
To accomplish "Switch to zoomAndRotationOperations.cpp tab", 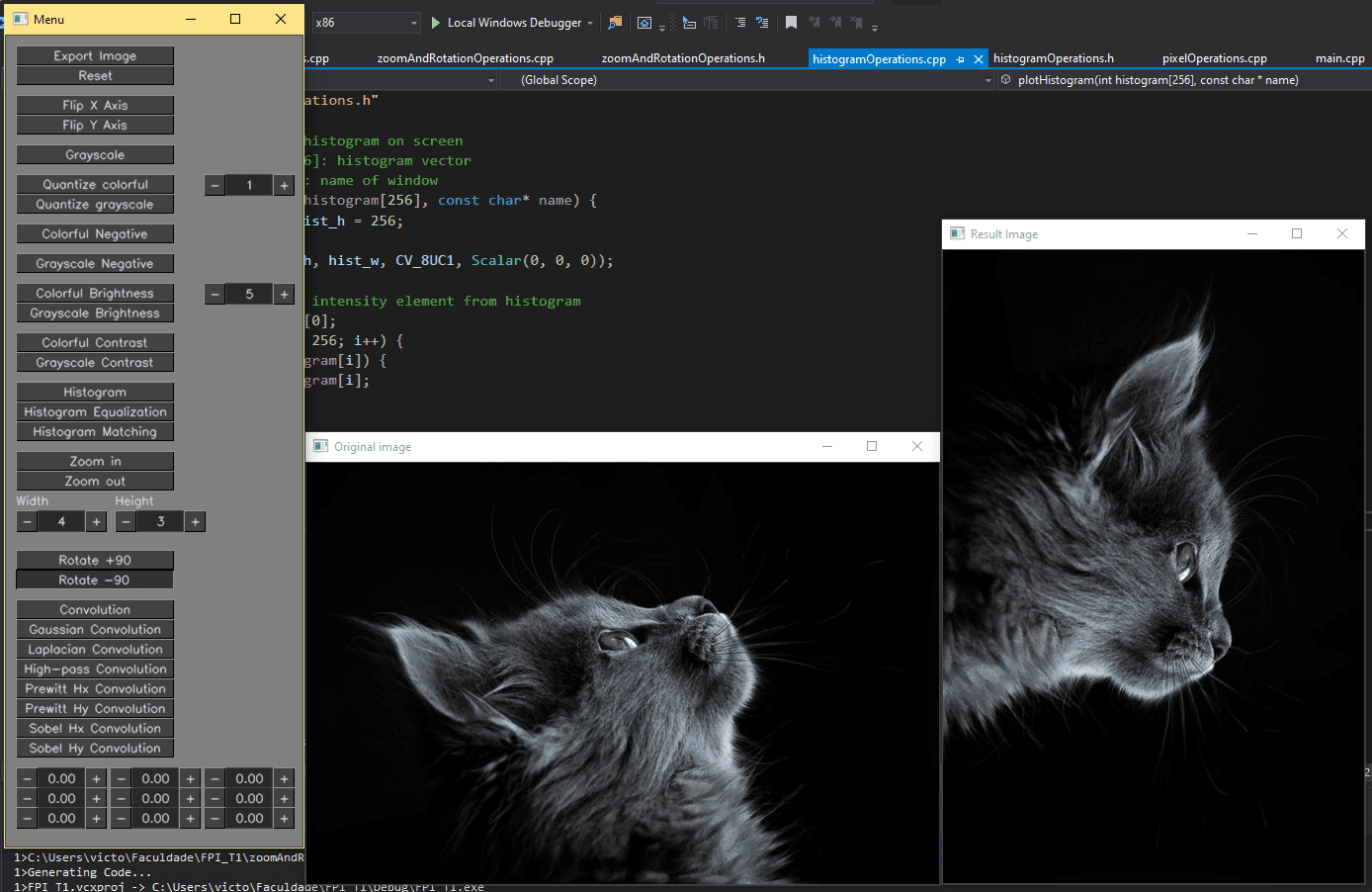I will pyautogui.click(x=465, y=58).
